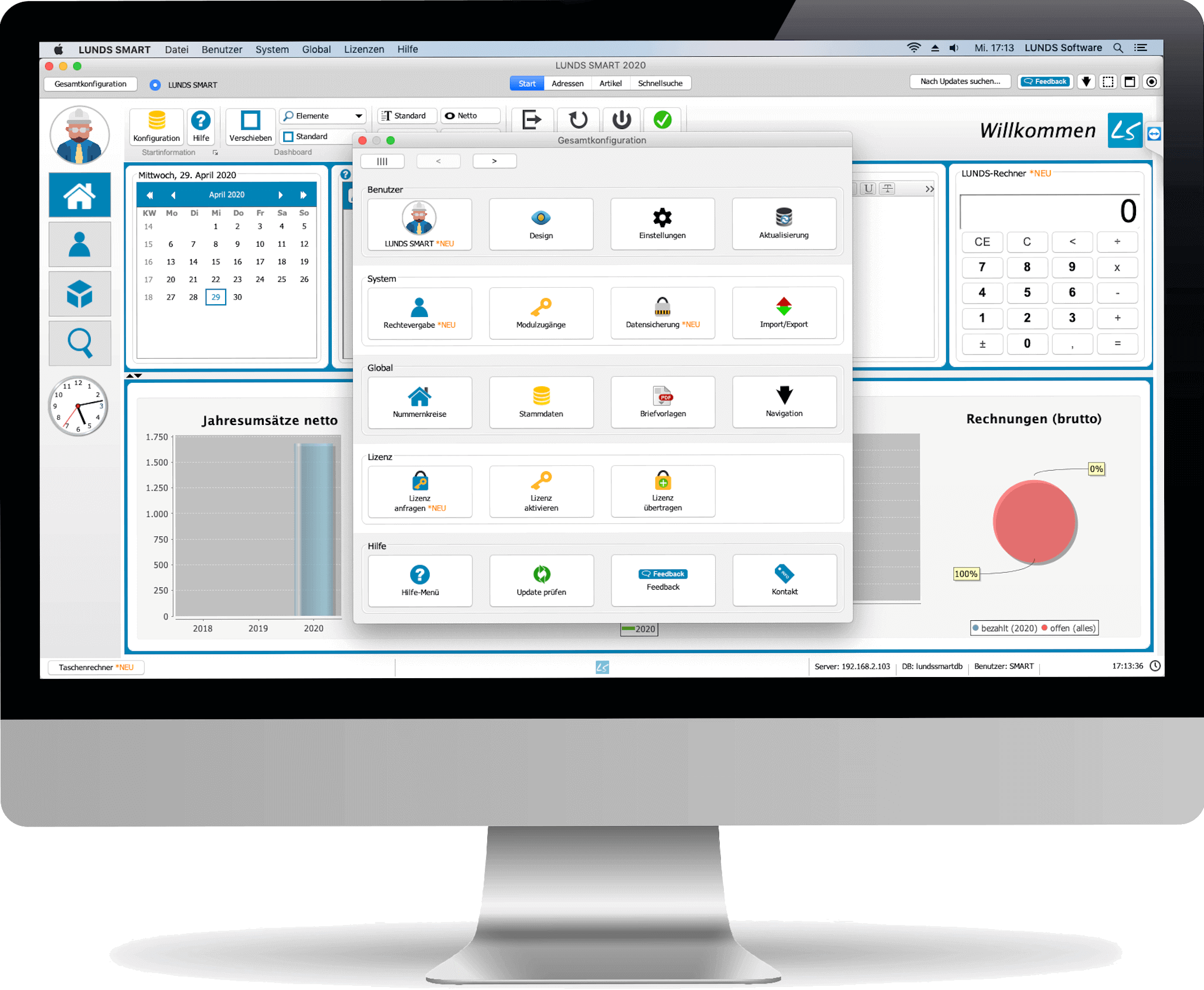The width and height of the screenshot is (1204, 990).
Task: Open Stammdaten tile in Global section
Action: (x=540, y=402)
